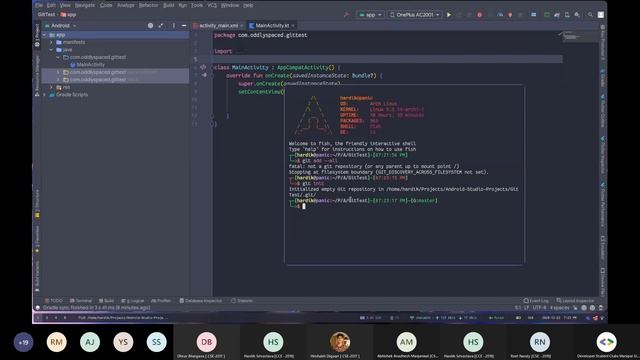The width and height of the screenshot is (640, 360).
Task: Click the 4 spaces indent setting
Action: pyautogui.click(x=559, y=308)
